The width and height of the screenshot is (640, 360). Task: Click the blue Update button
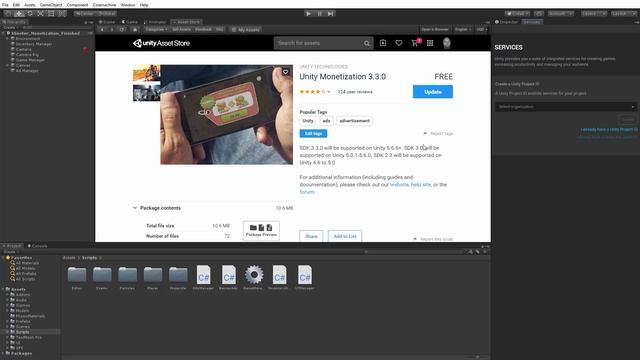433,92
